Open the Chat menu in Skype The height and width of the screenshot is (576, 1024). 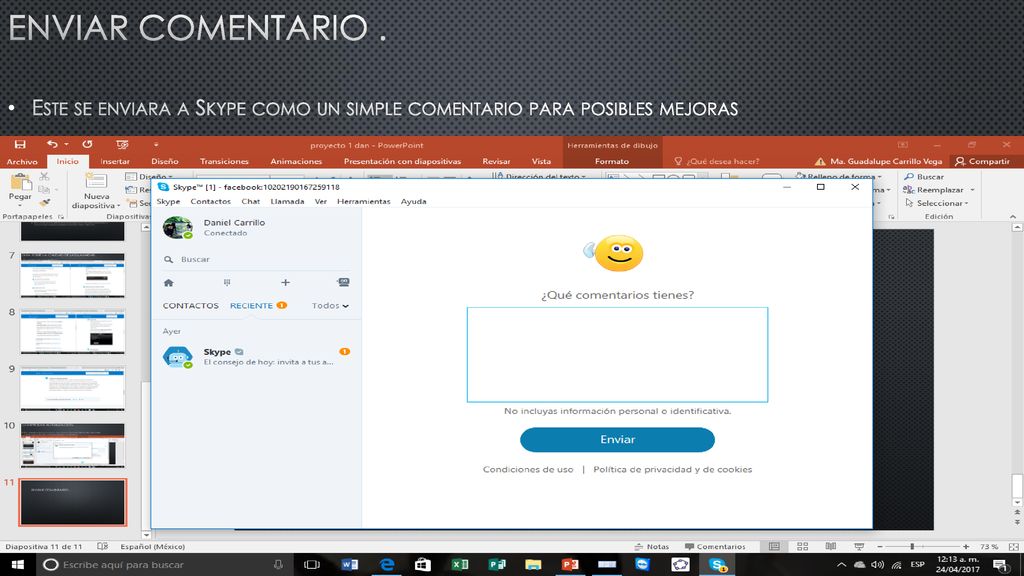pos(251,201)
